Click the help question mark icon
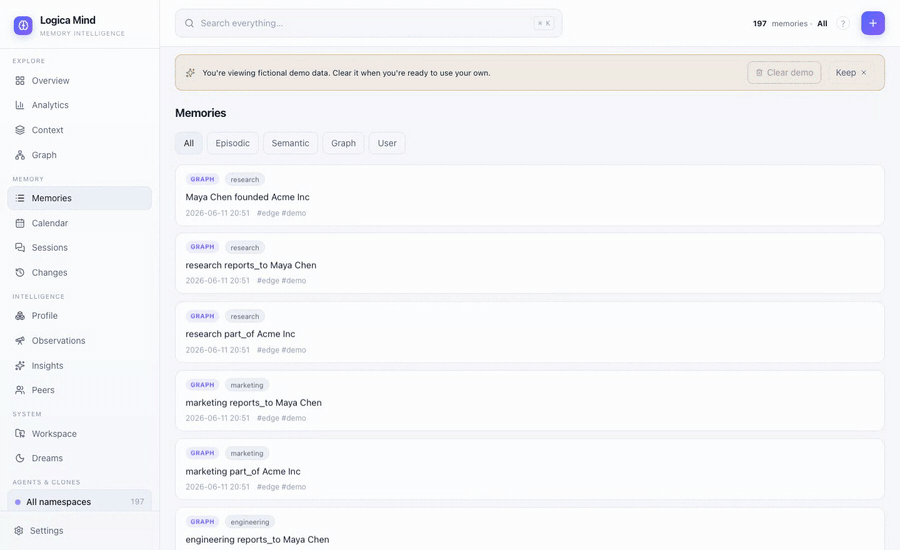 843,24
